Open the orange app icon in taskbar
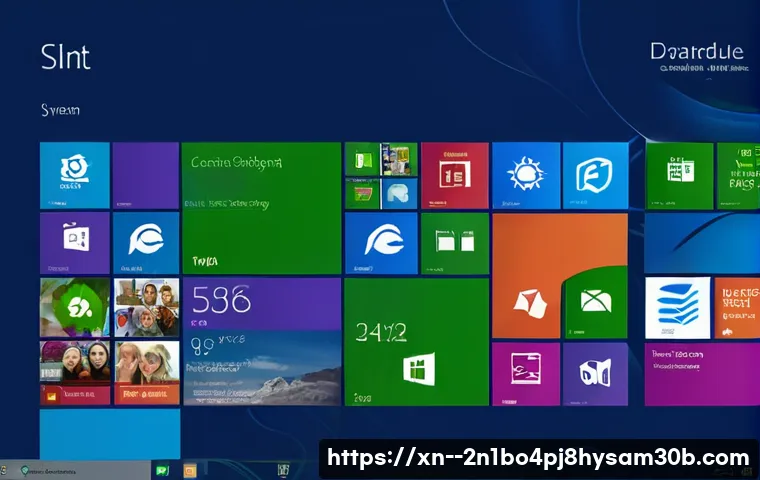 pos(190,470)
